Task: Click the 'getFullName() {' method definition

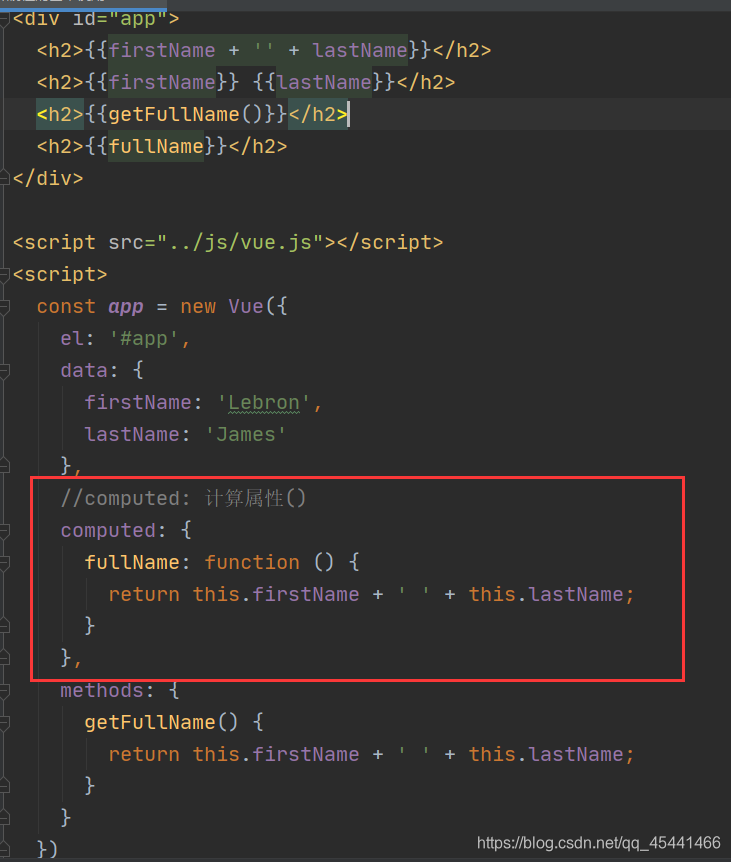Action: [x=174, y=722]
